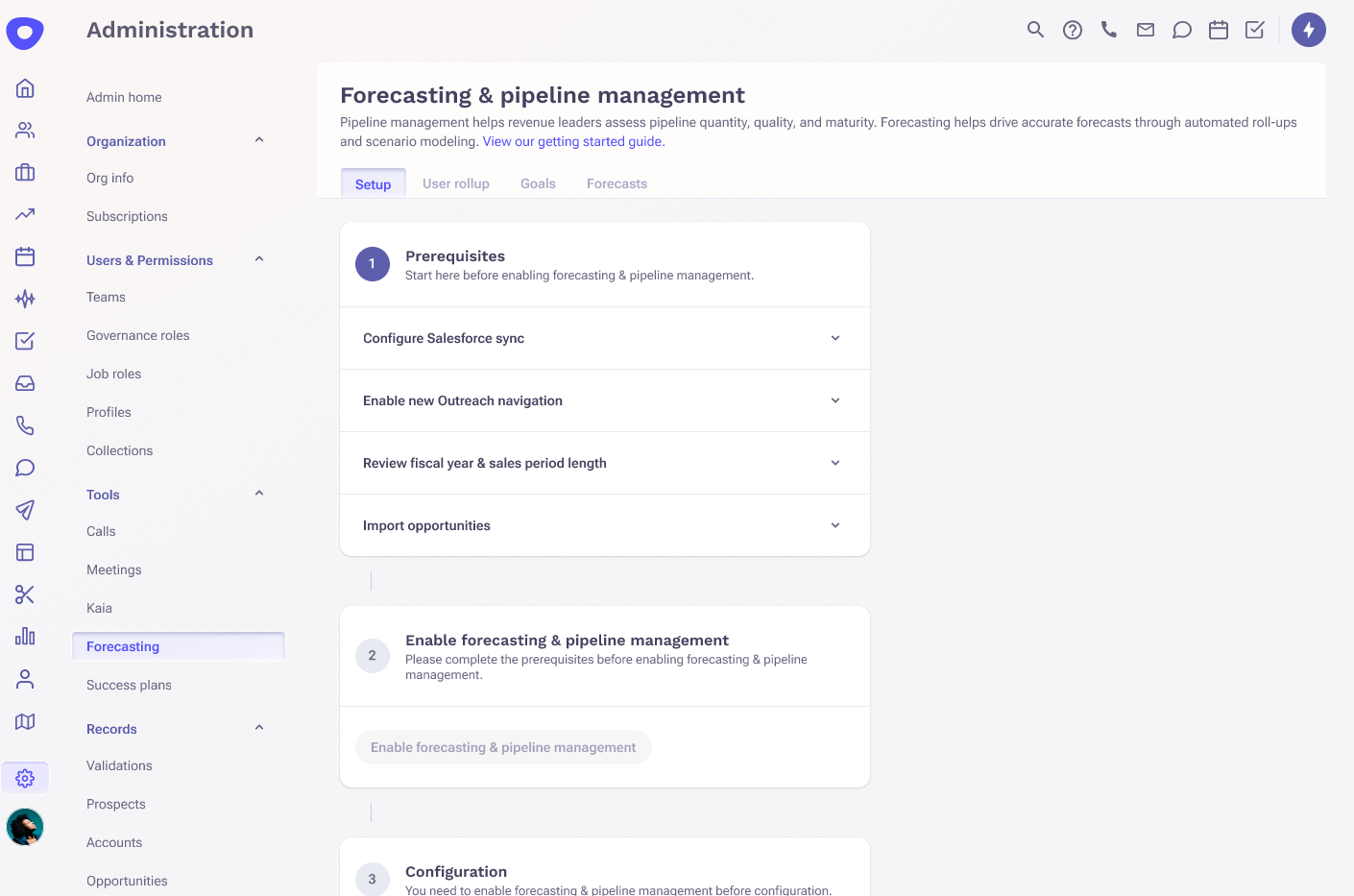Image resolution: width=1354 pixels, height=896 pixels.
Task: Open the help question mark icon
Action: 1072,30
